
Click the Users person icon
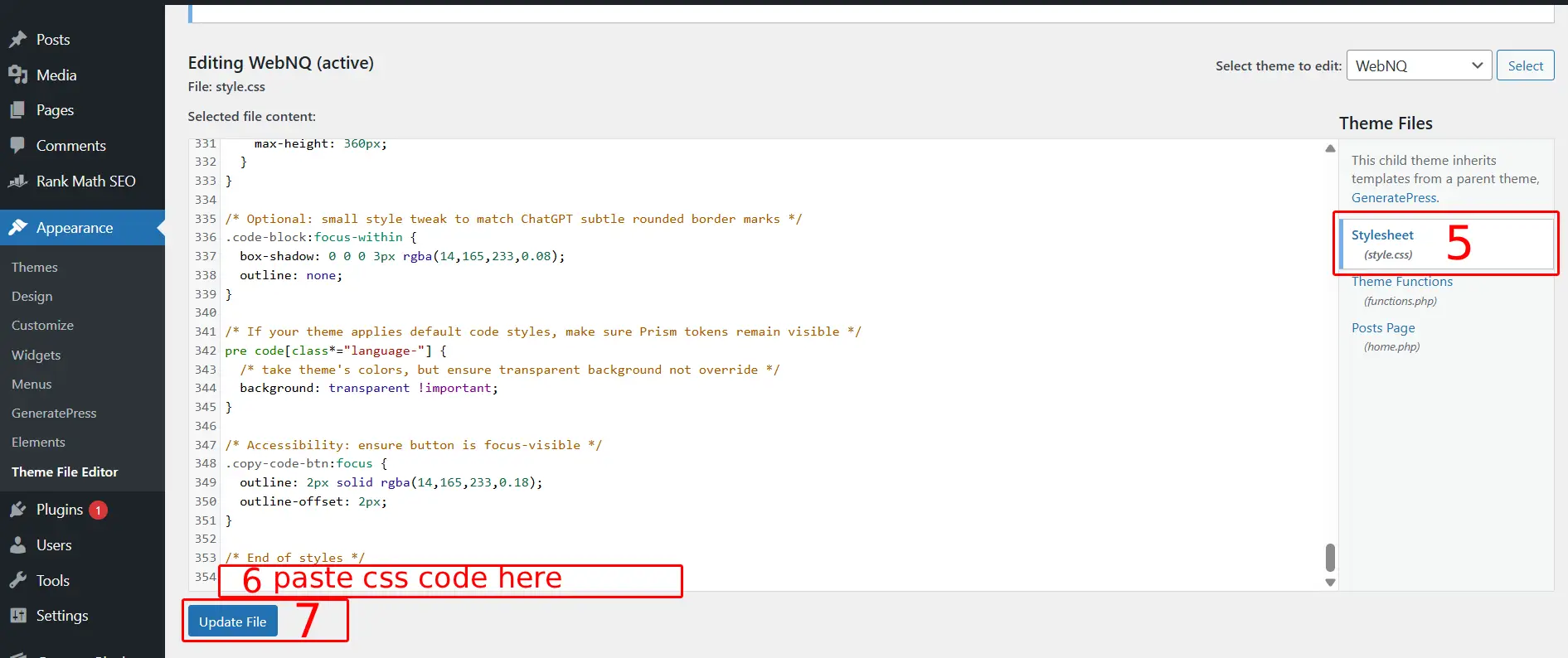[x=18, y=545]
